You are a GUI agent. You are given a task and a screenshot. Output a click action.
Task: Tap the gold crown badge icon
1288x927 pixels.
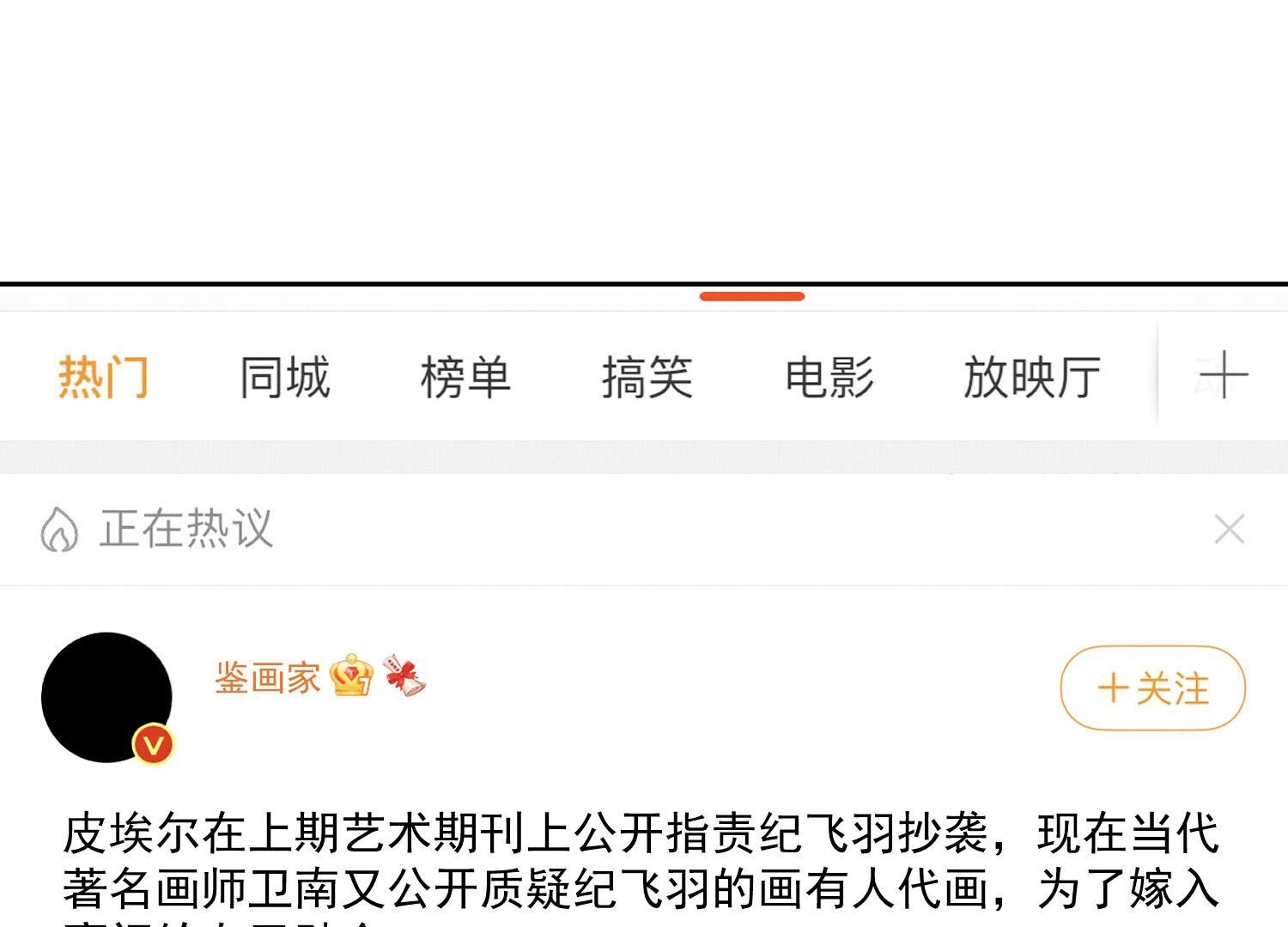click(x=351, y=676)
